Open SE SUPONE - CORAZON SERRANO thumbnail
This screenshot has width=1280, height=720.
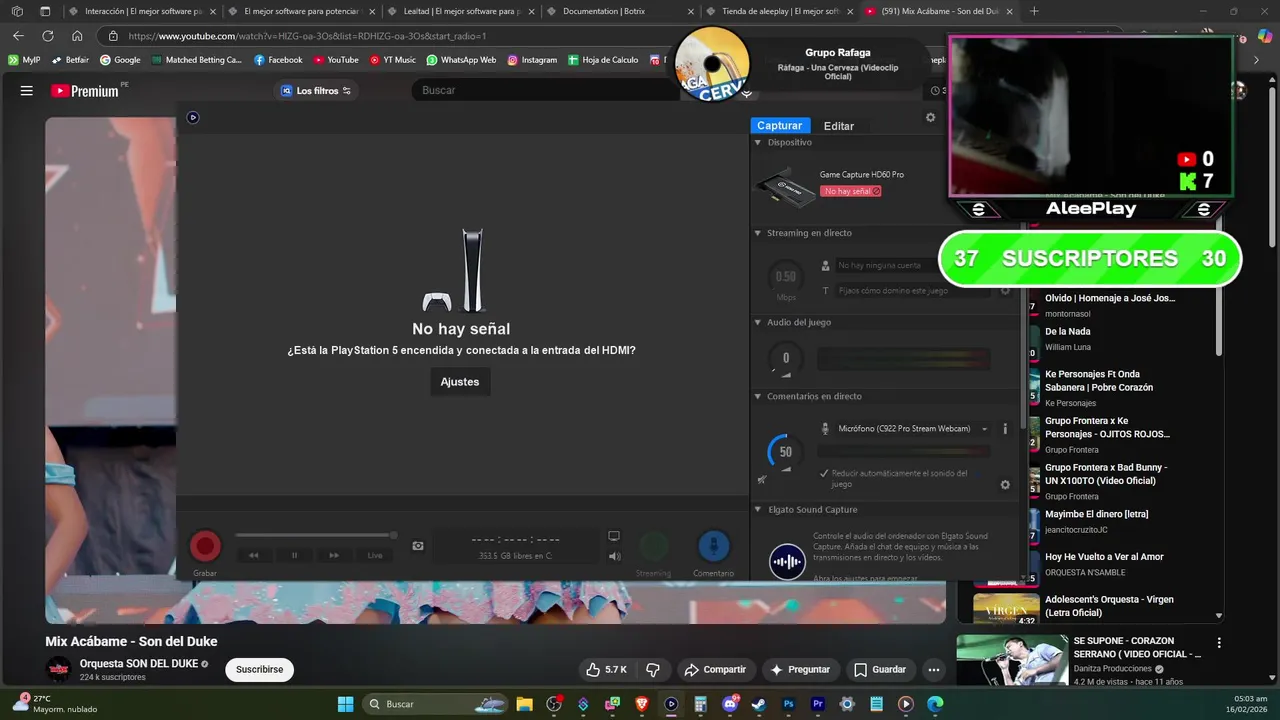[1012, 660]
